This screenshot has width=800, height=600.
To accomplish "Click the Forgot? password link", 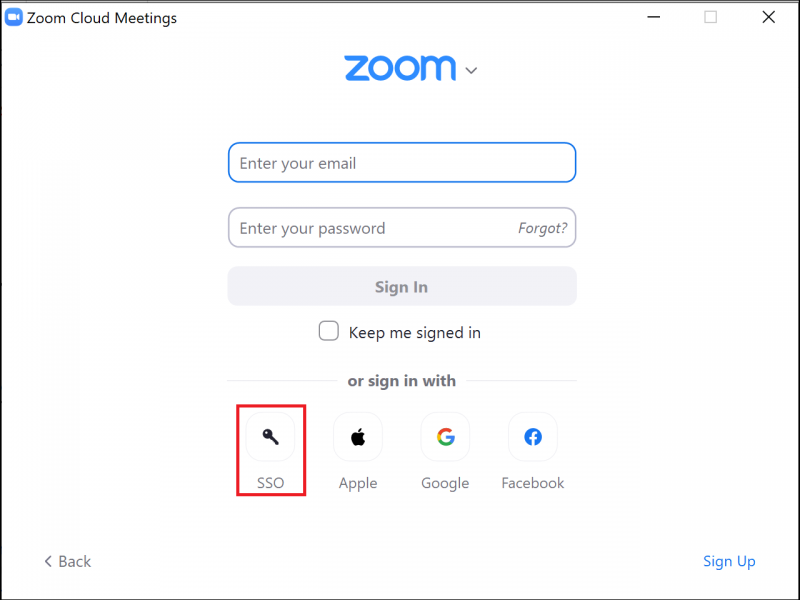I will [x=543, y=228].
